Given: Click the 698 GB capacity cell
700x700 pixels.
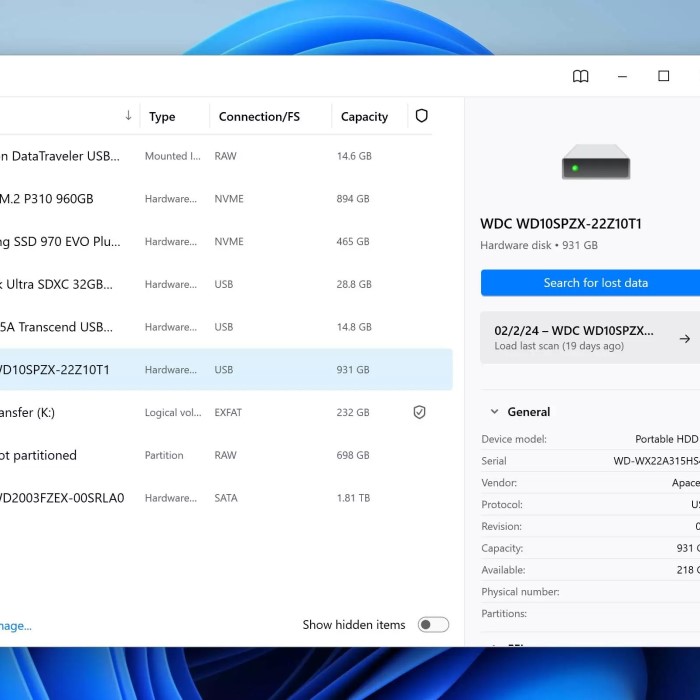Looking at the screenshot, I should click(353, 455).
